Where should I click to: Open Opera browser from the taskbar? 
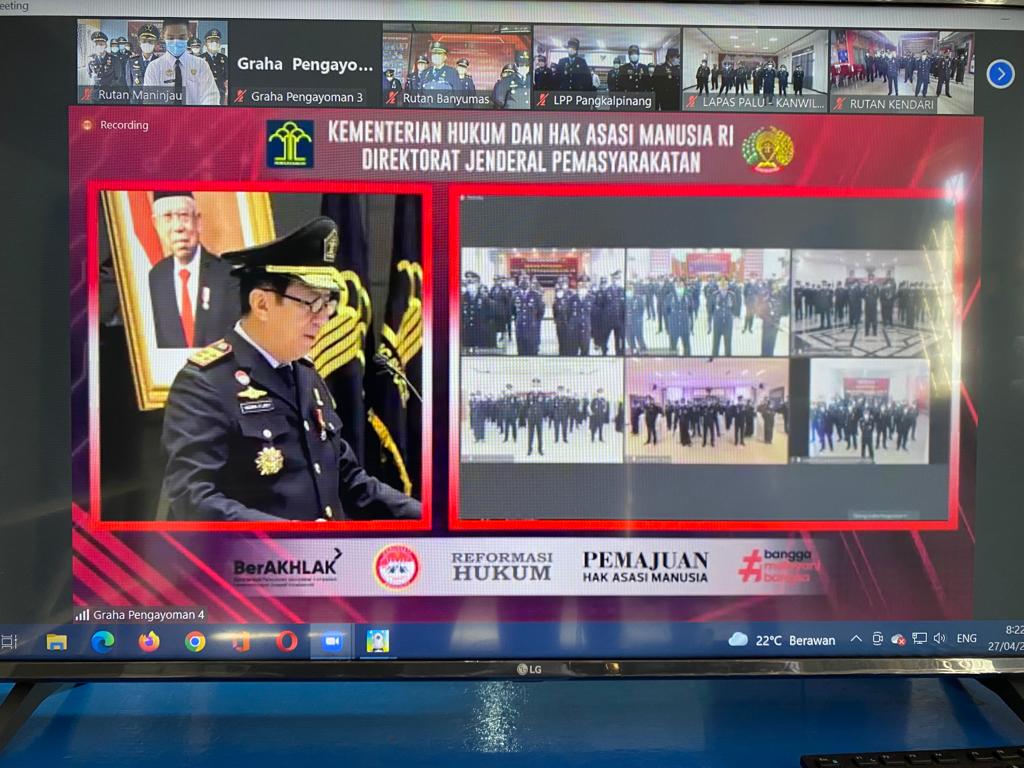click(287, 641)
